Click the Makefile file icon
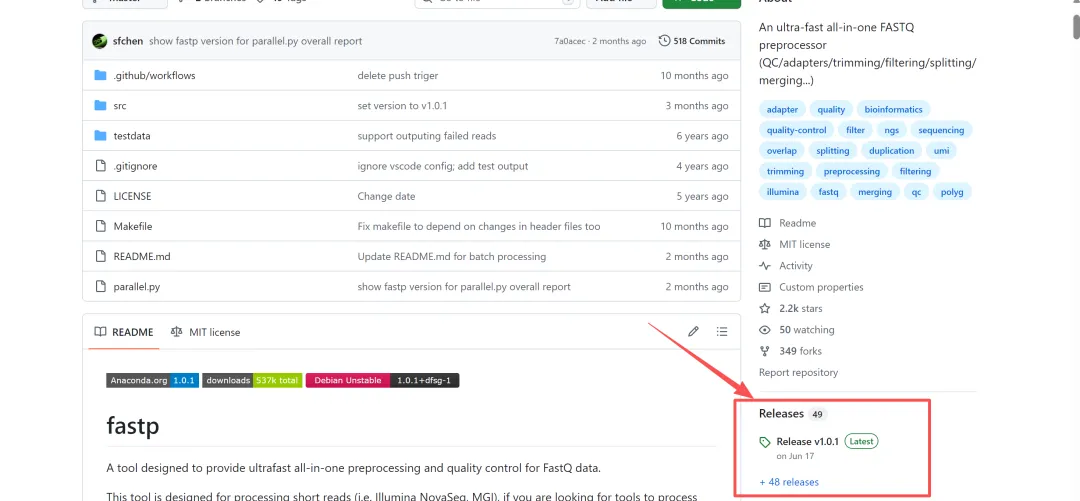The height and width of the screenshot is (501, 1080). pyautogui.click(x=101, y=226)
